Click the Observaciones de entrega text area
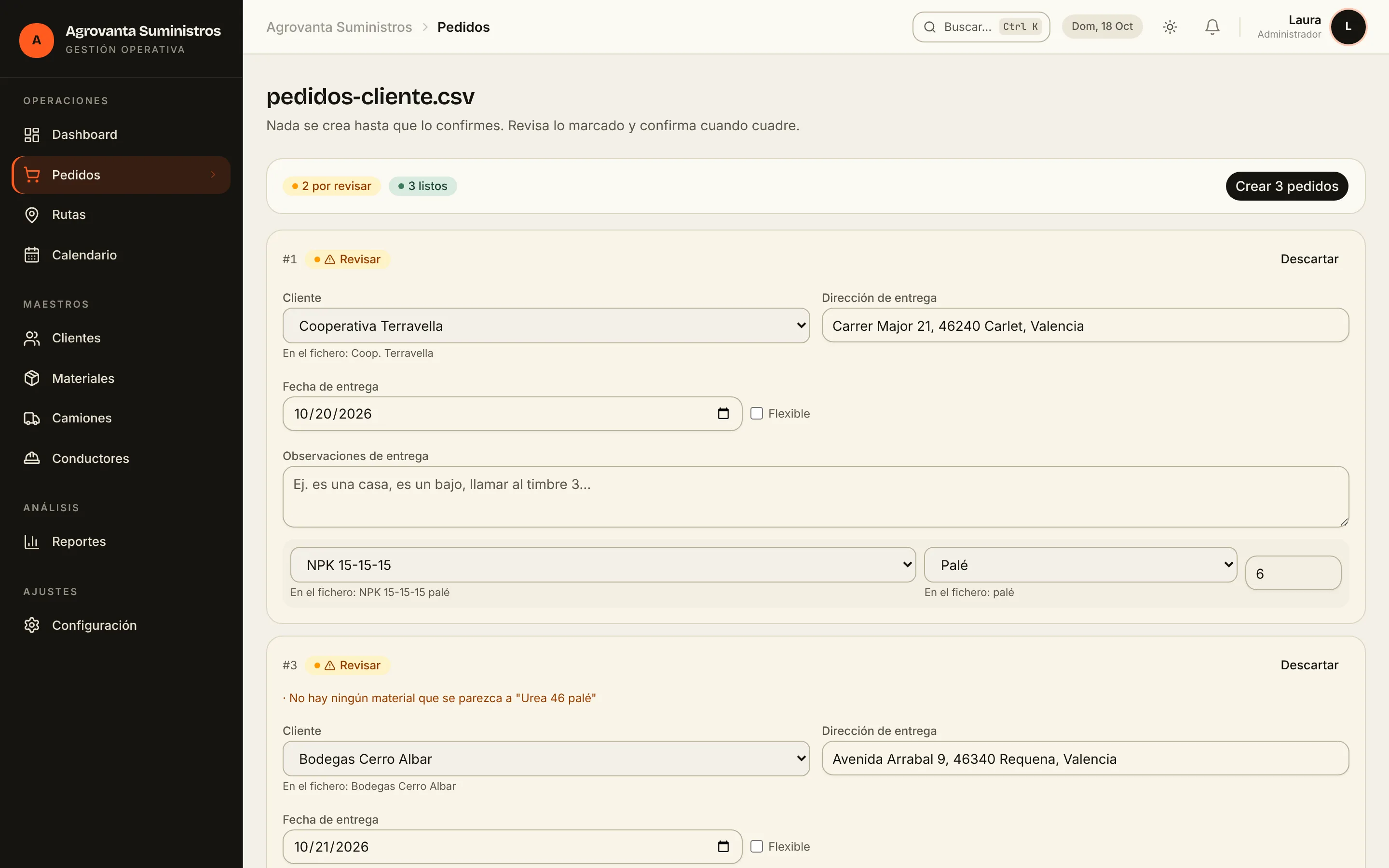 click(x=815, y=497)
